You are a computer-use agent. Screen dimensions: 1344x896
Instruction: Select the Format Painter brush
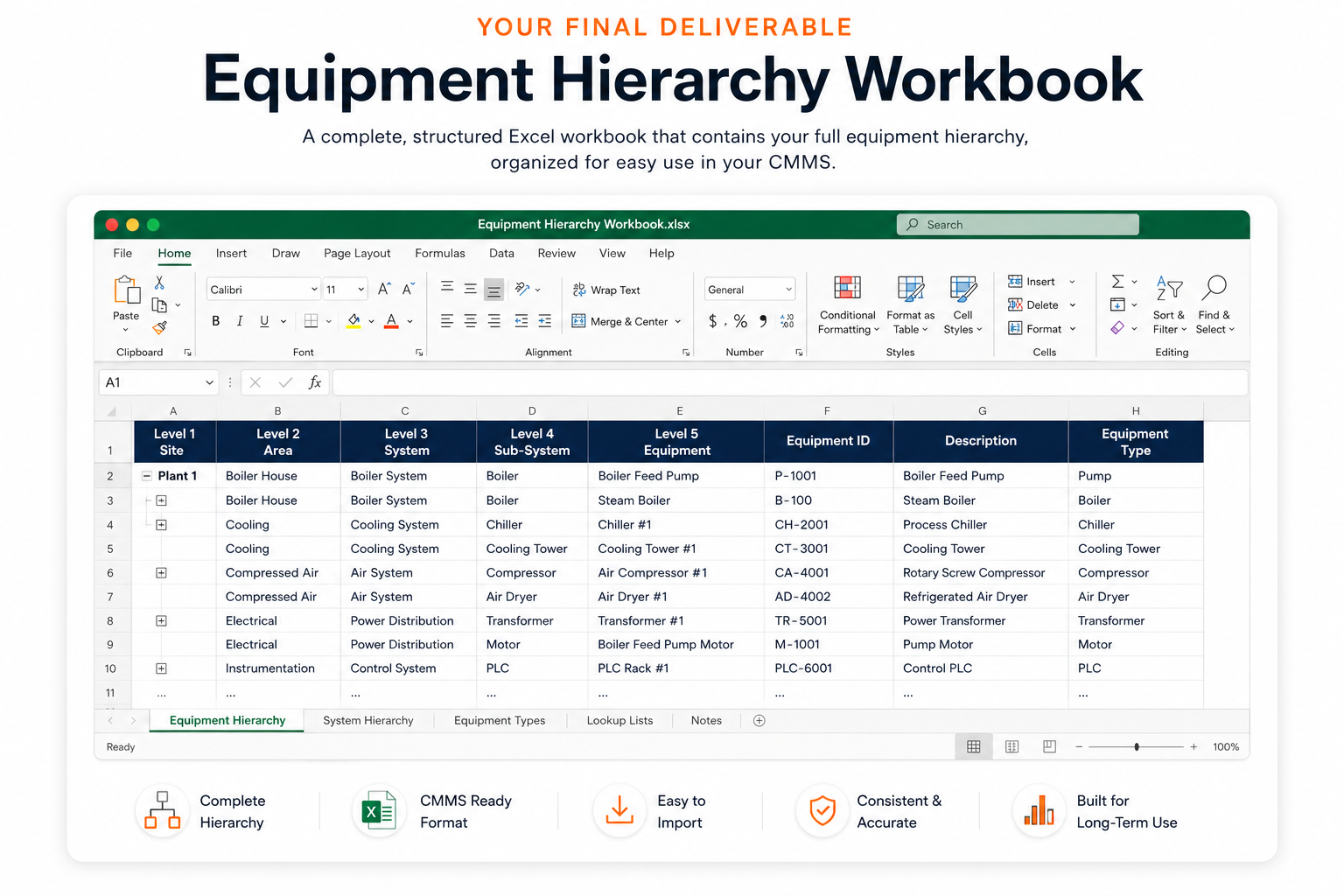[159, 327]
